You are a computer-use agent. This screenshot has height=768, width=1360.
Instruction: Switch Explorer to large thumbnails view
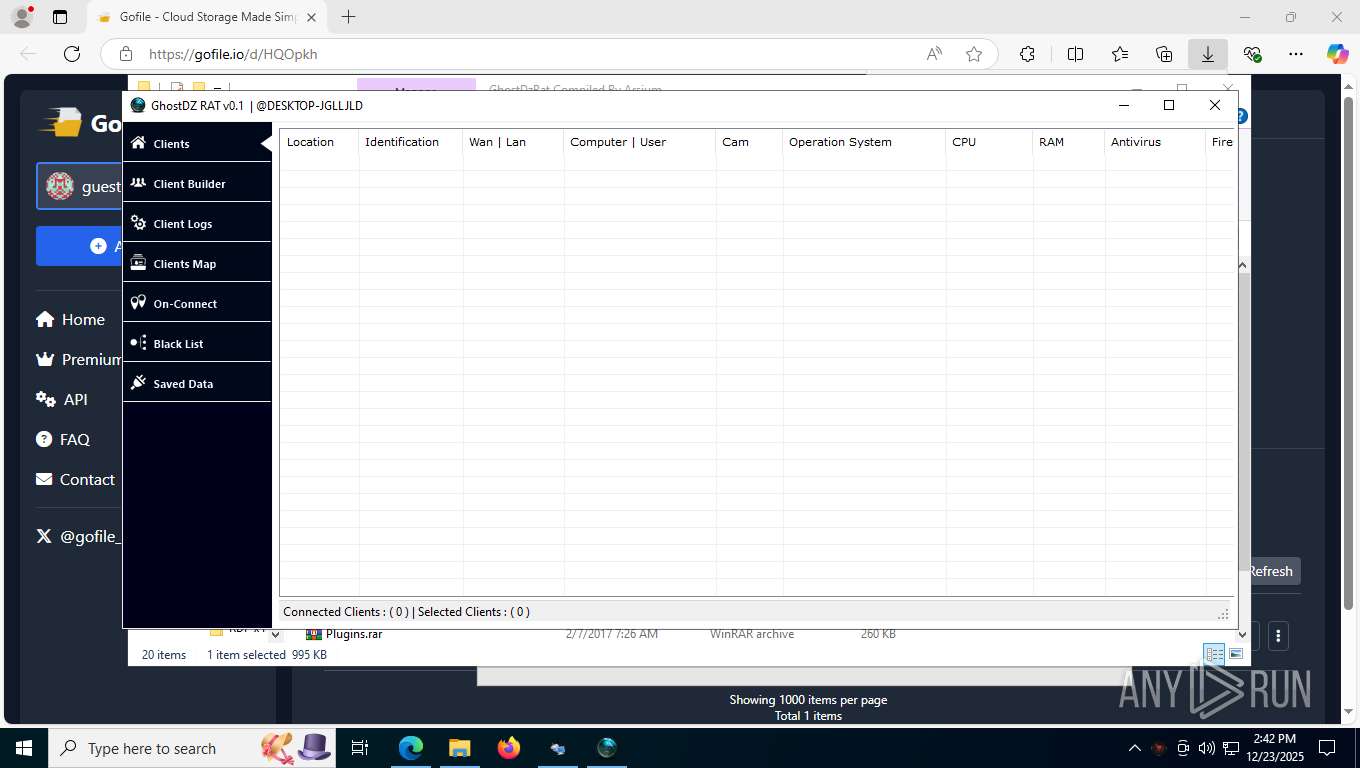point(1236,654)
